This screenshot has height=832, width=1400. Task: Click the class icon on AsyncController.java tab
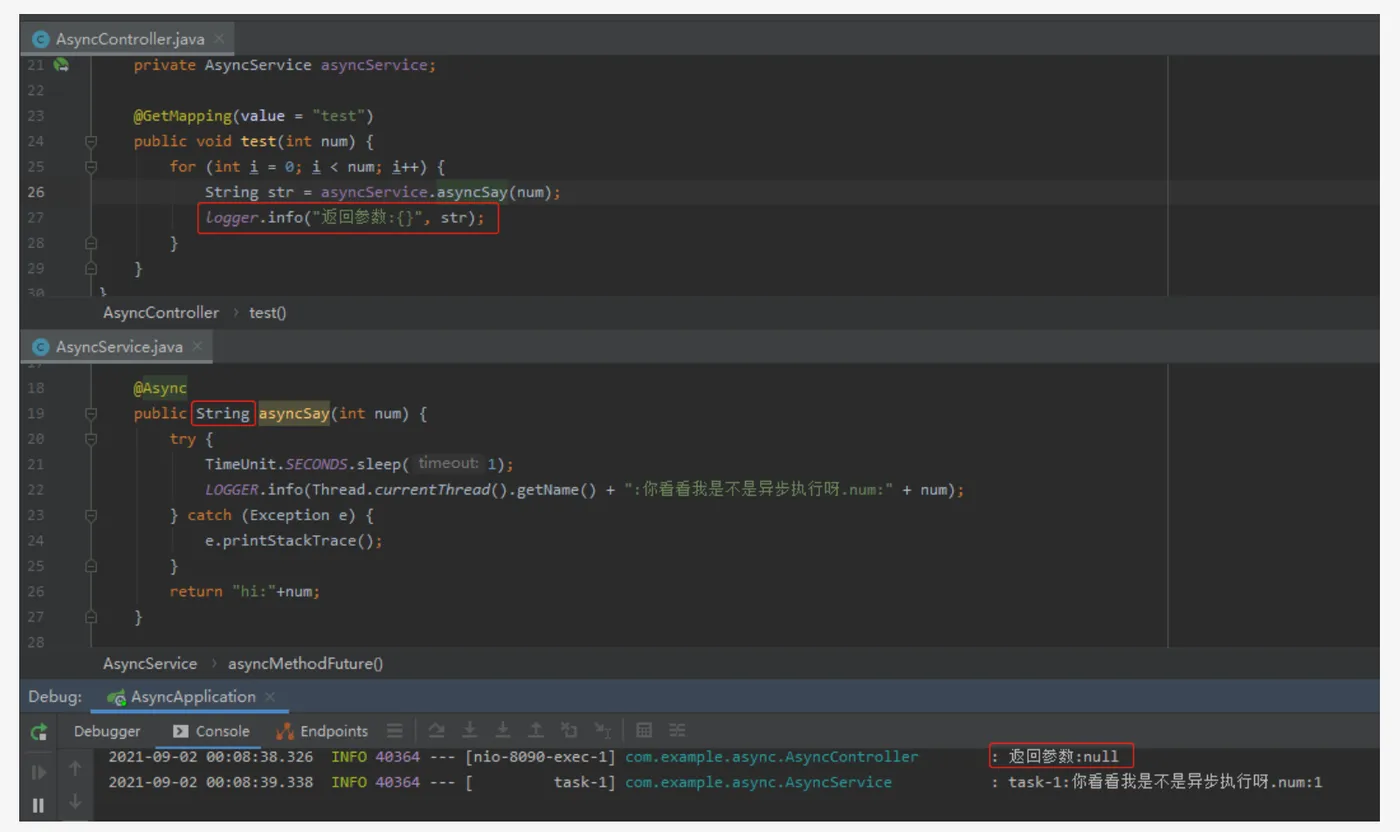41,39
